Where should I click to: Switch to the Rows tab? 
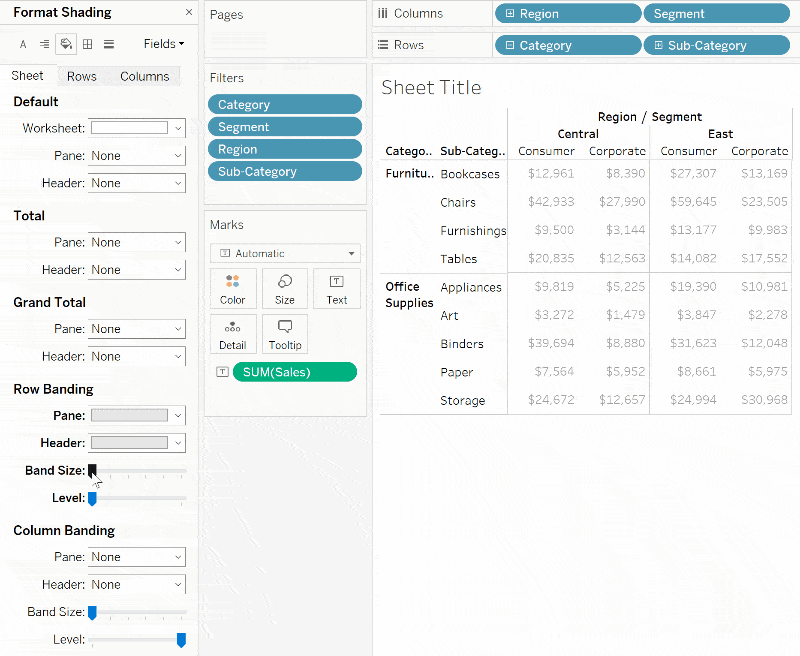click(x=81, y=76)
